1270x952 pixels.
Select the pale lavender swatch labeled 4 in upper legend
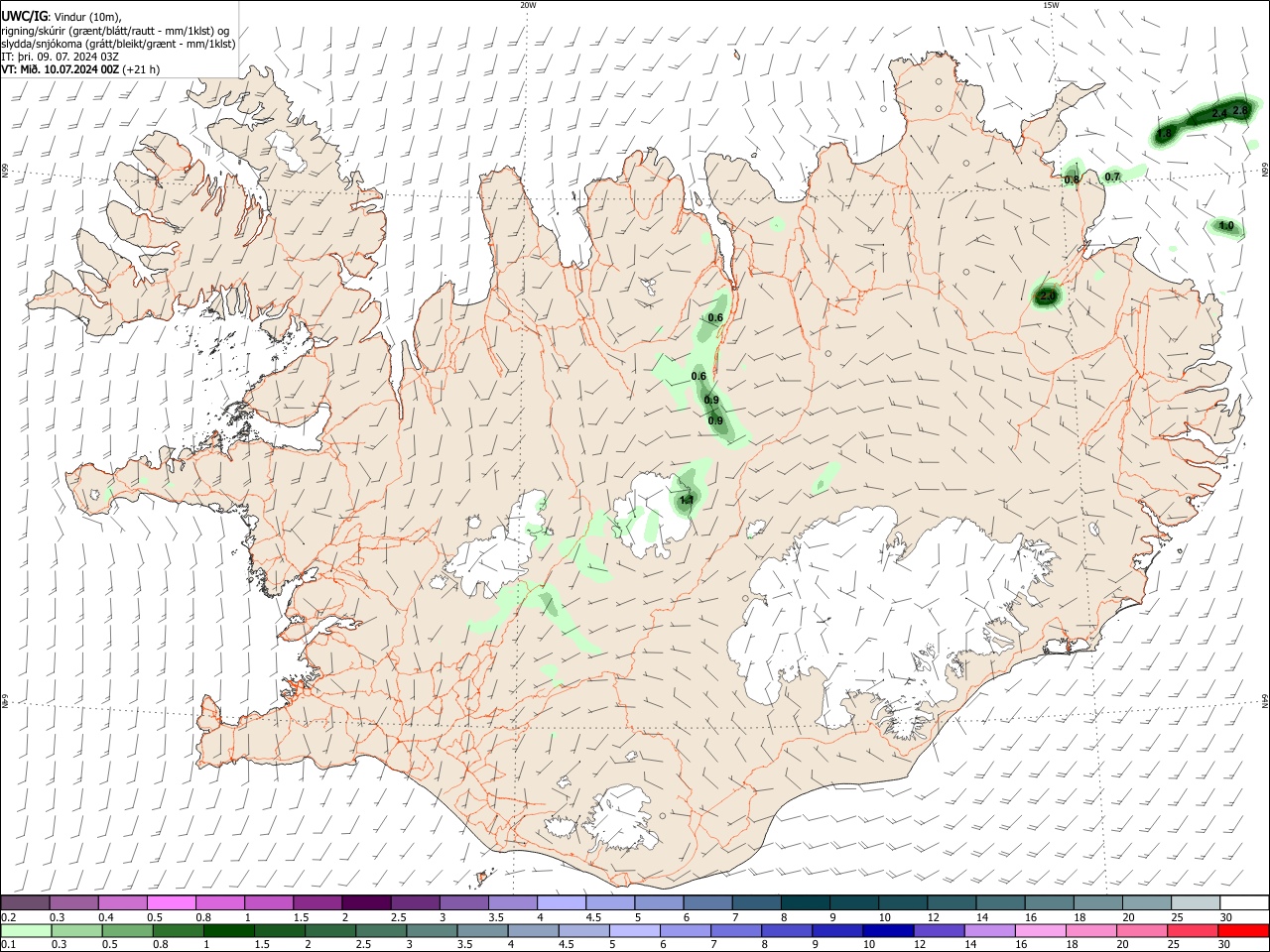561,903
